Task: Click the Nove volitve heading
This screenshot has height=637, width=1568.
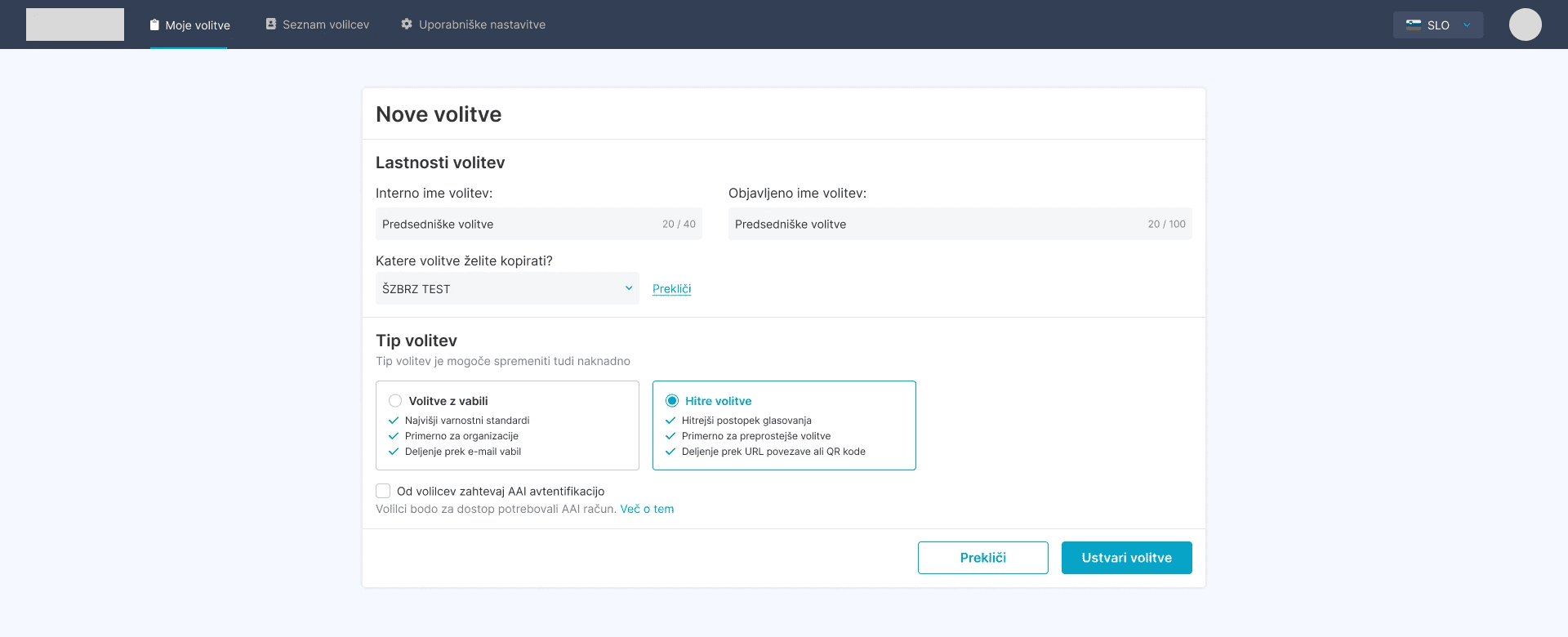Action: click(x=439, y=114)
